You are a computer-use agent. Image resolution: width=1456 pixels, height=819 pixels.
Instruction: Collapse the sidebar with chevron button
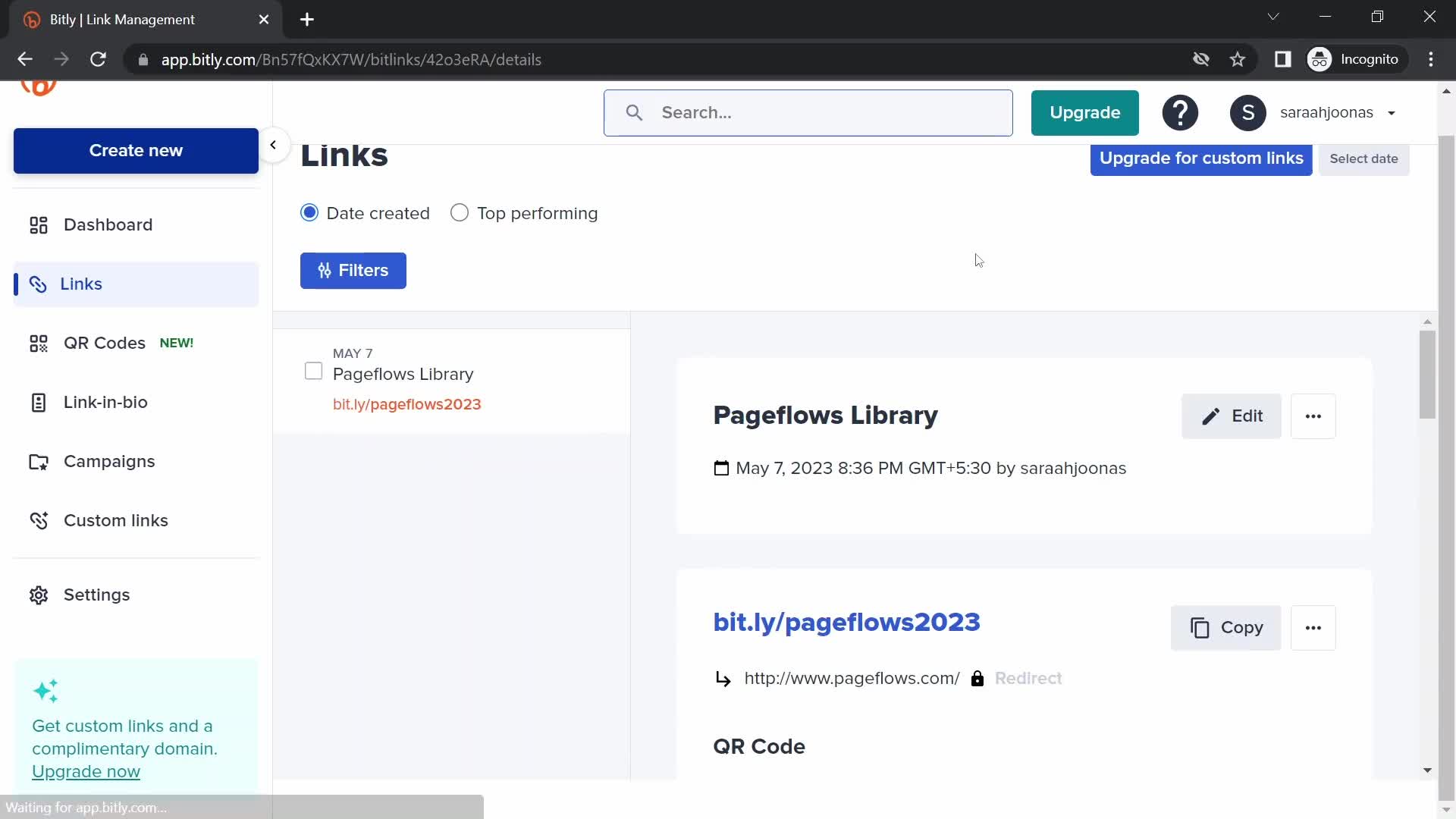(273, 145)
